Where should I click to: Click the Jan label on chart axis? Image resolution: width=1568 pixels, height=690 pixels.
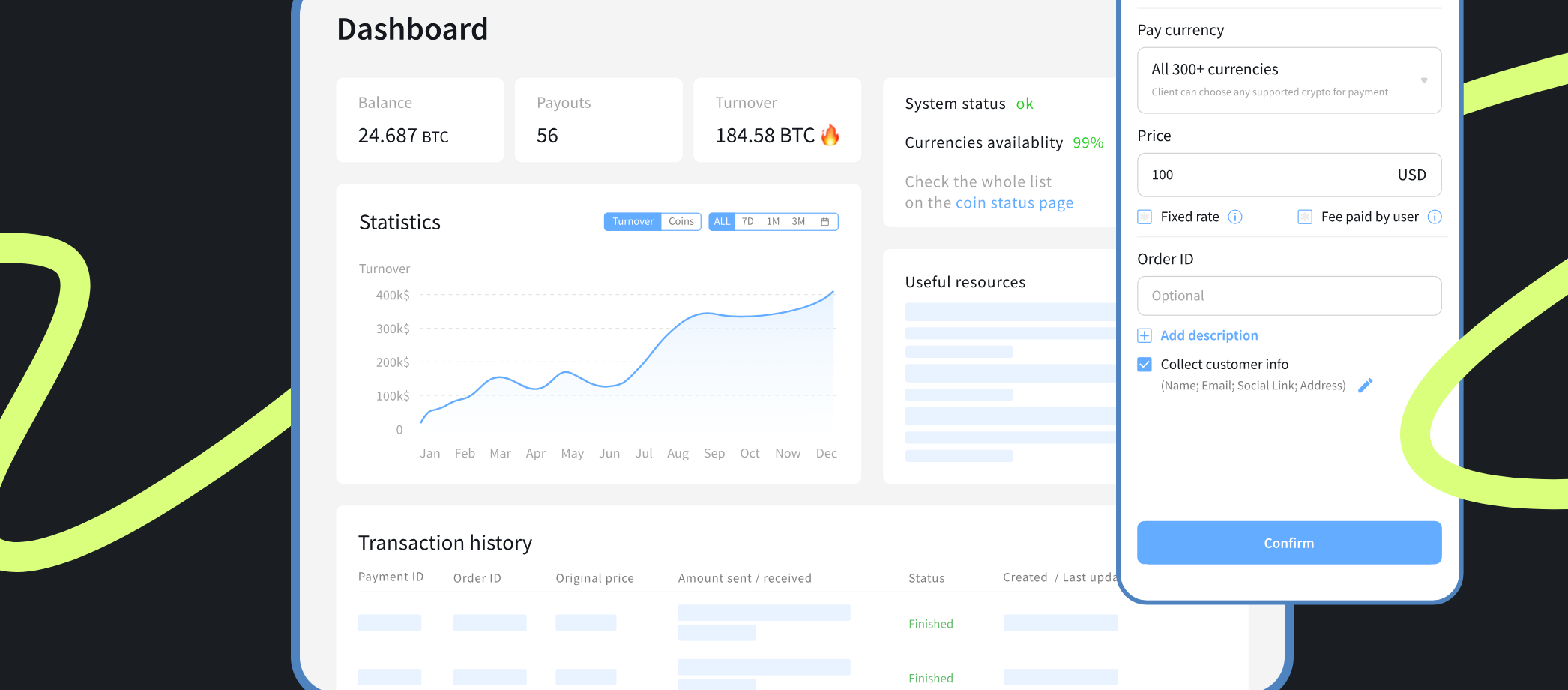click(x=430, y=453)
